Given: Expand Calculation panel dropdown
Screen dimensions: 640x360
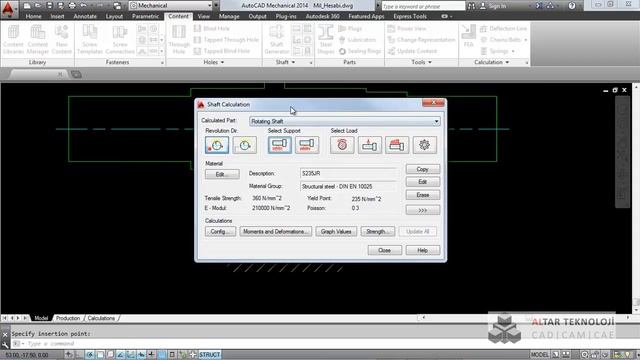Looking at the screenshot, I should point(491,62).
